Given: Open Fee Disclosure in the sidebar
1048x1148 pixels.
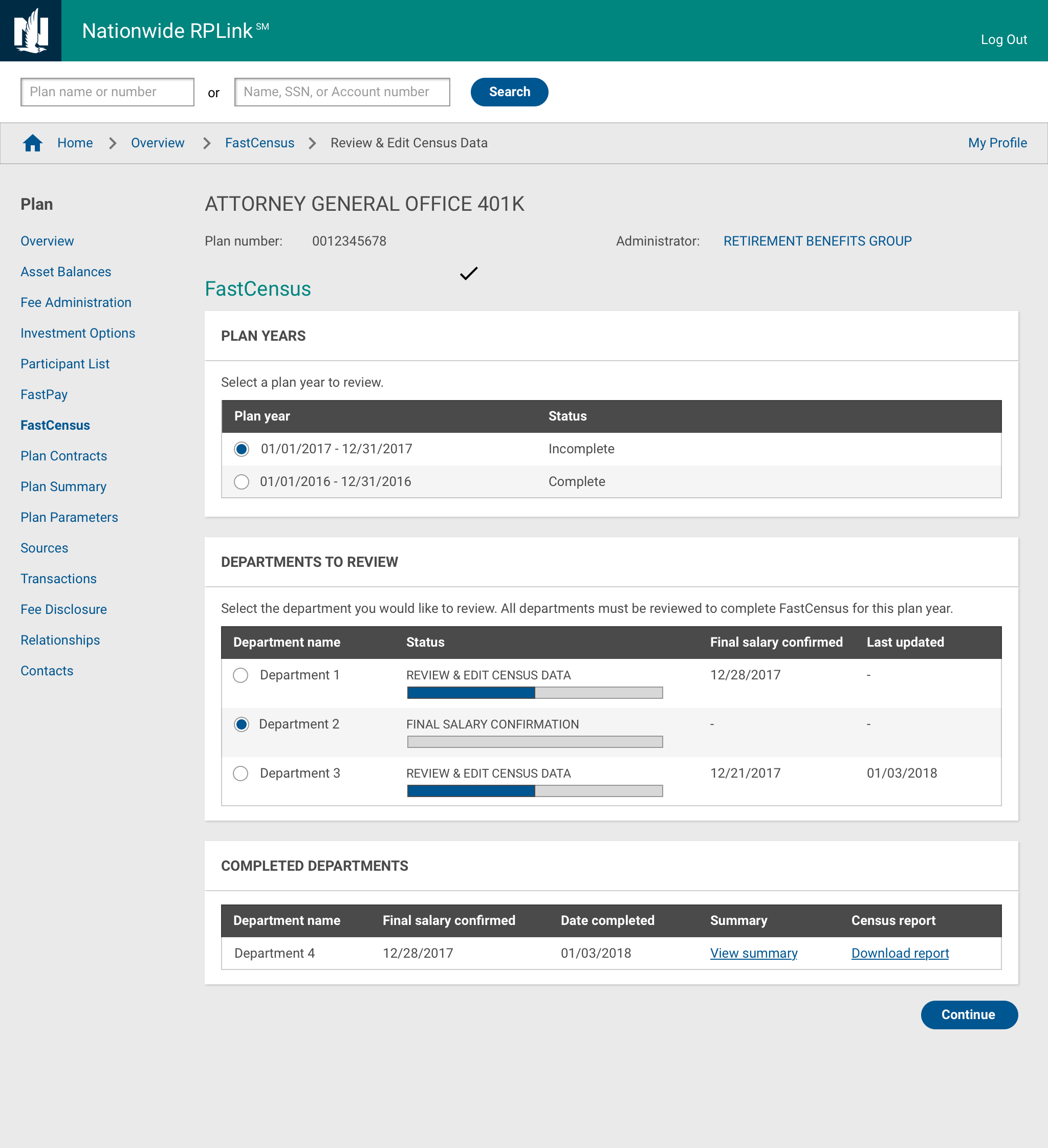Looking at the screenshot, I should point(63,609).
